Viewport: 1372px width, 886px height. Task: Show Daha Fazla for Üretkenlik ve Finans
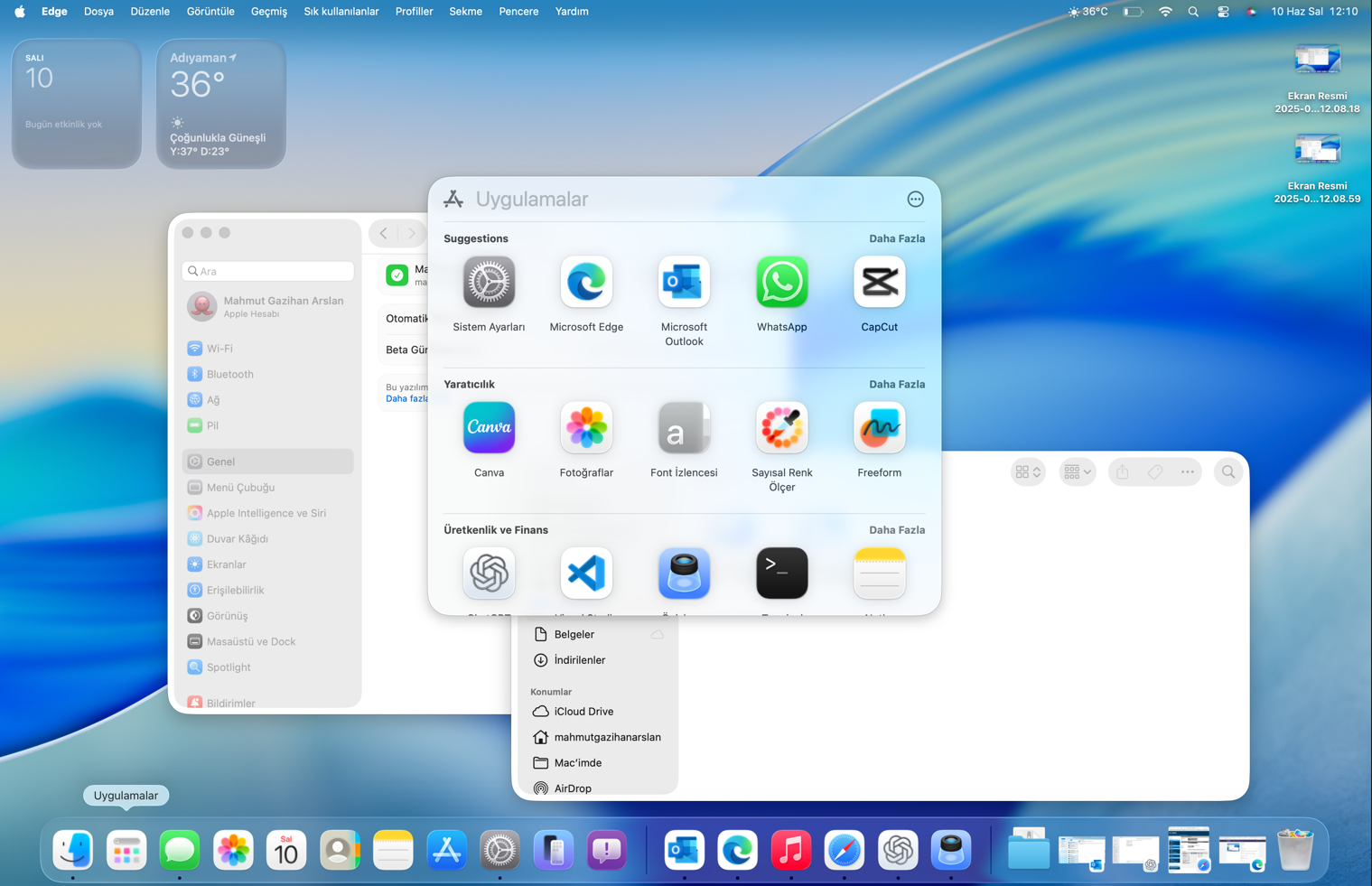[897, 530]
